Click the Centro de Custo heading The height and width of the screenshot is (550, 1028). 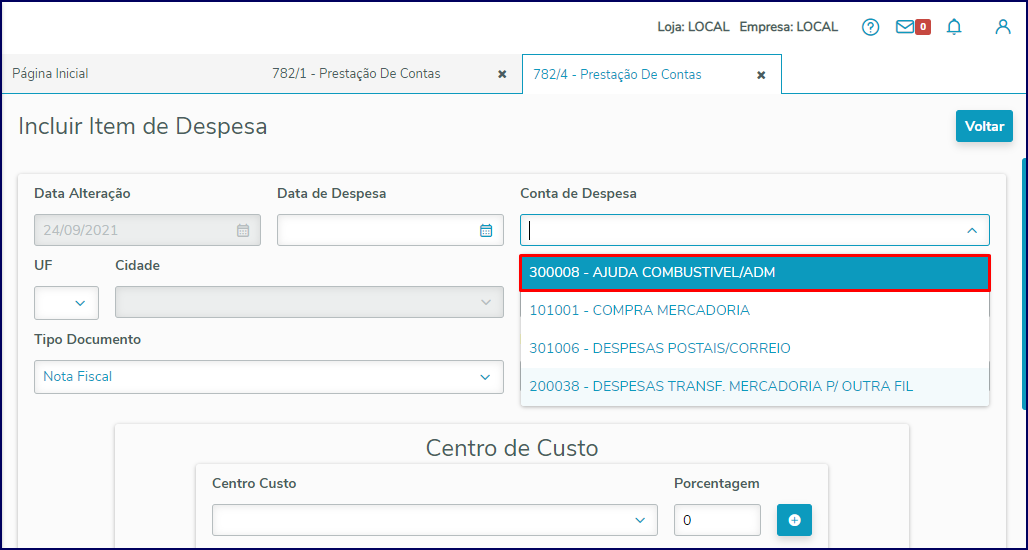click(512, 448)
